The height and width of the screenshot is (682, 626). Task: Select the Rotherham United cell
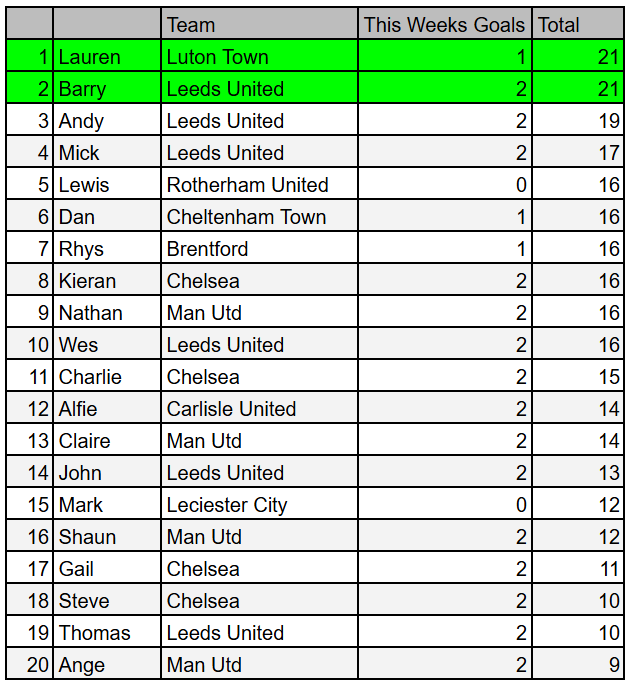[x=259, y=184]
